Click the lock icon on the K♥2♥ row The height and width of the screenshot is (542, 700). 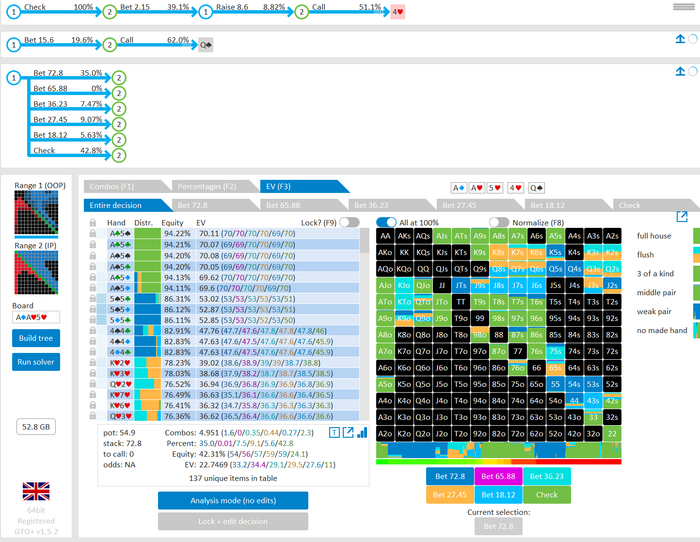(x=93, y=363)
